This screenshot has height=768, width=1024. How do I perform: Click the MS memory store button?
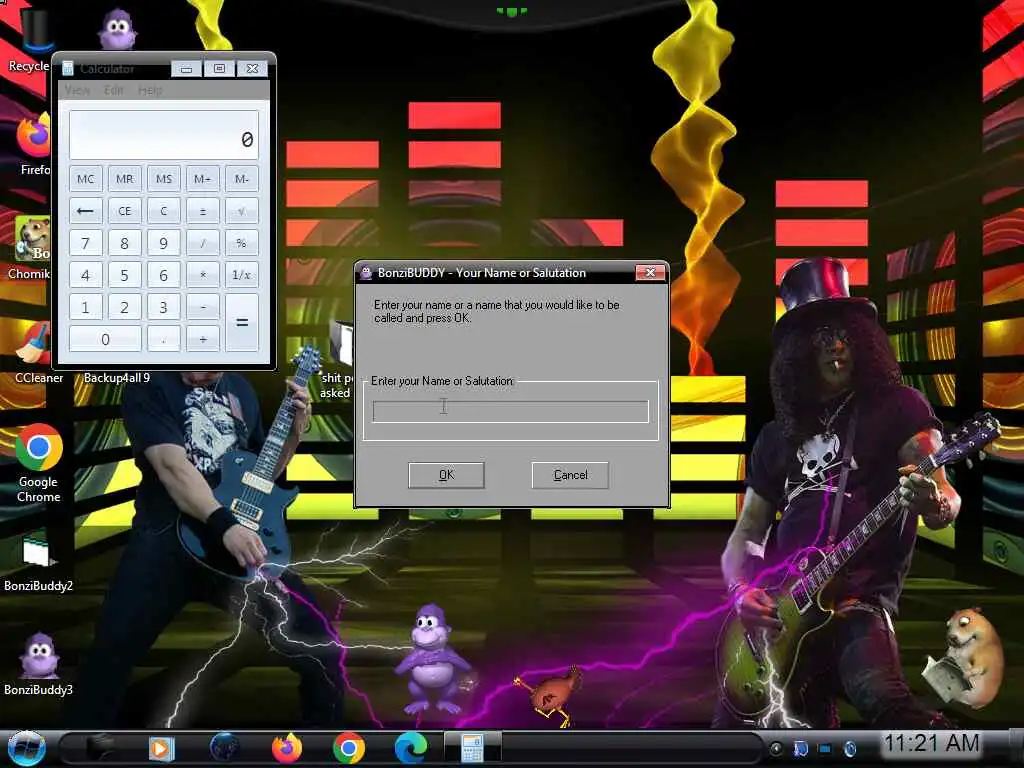[164, 179]
